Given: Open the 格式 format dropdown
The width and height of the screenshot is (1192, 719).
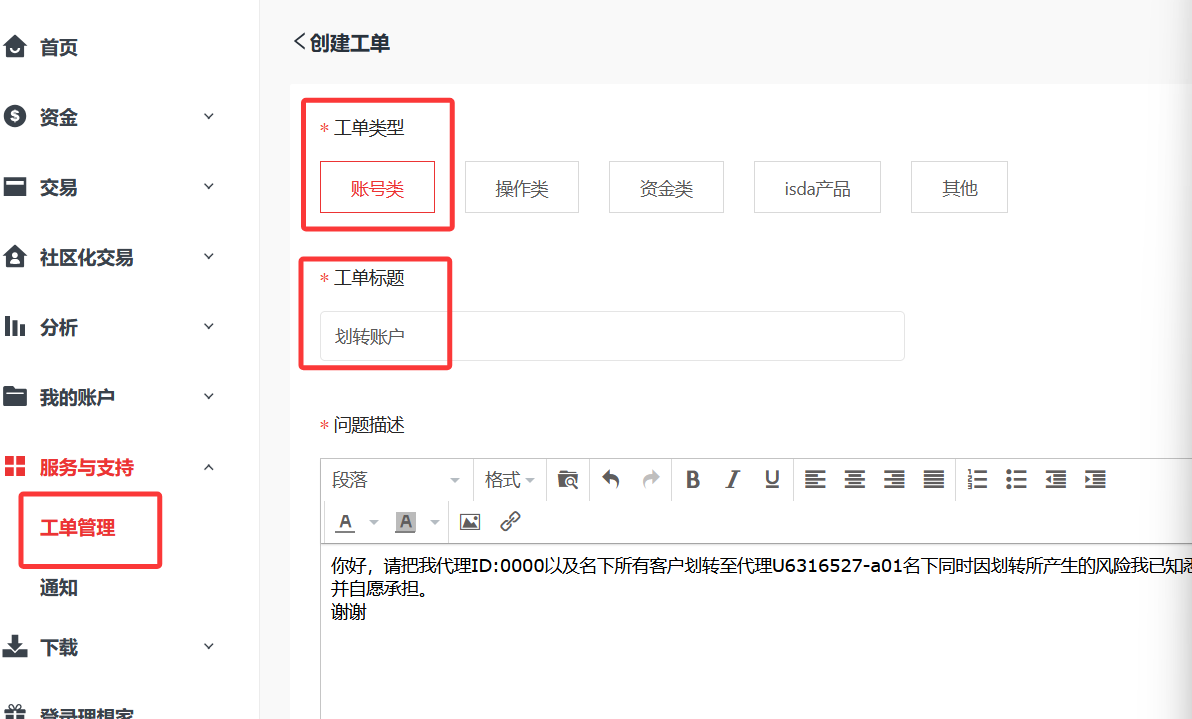Looking at the screenshot, I should point(509,480).
